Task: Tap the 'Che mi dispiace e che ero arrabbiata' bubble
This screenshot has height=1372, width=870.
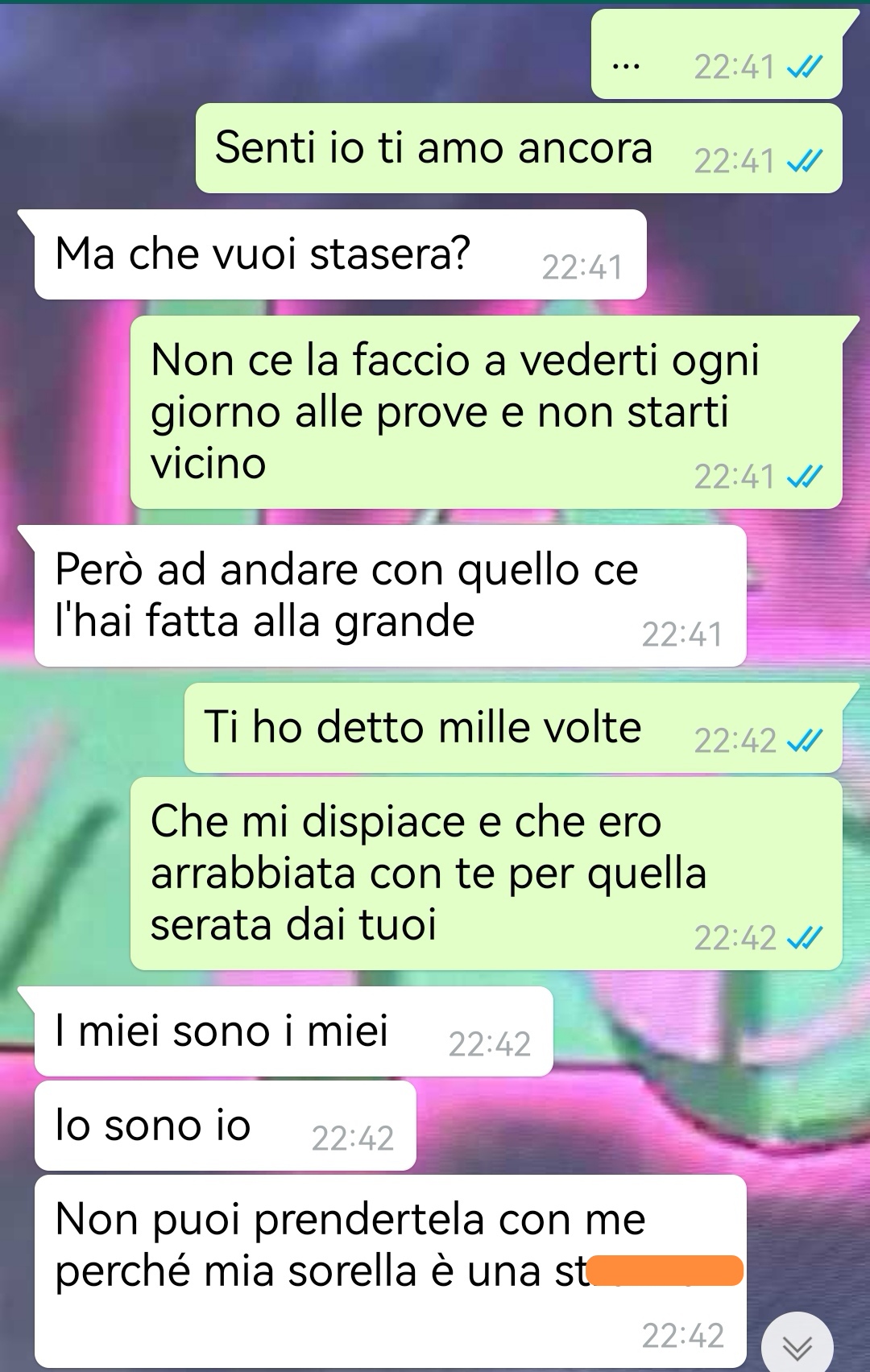Action: click(487, 874)
